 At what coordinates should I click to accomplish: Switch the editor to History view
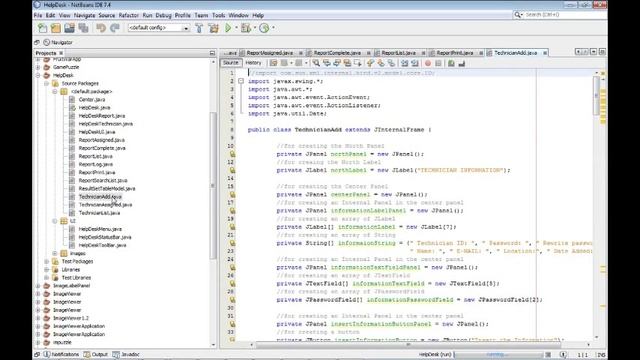point(253,63)
